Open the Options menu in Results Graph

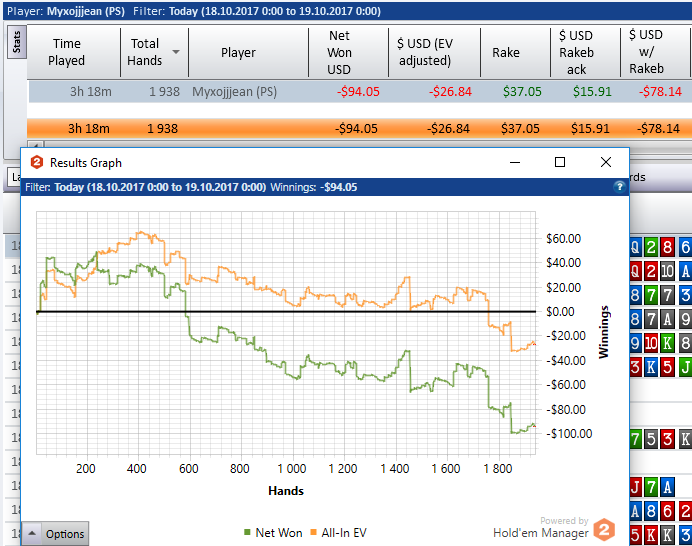(x=56, y=534)
